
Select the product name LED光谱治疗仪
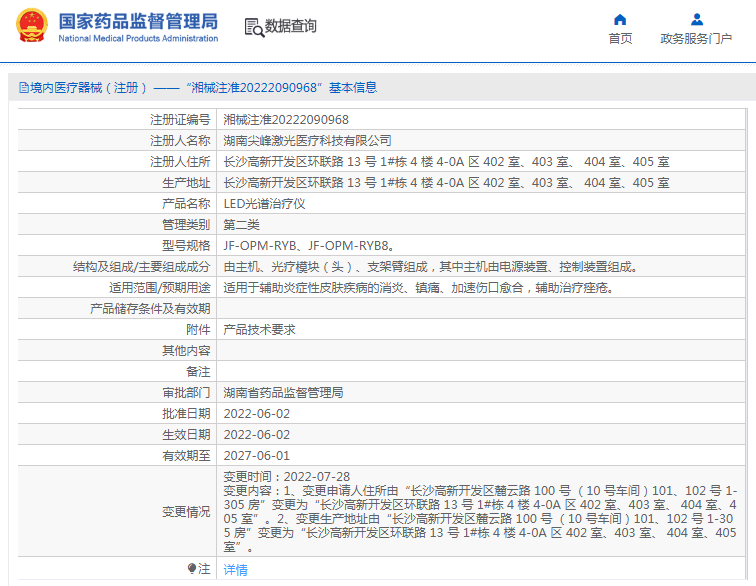click(x=264, y=204)
